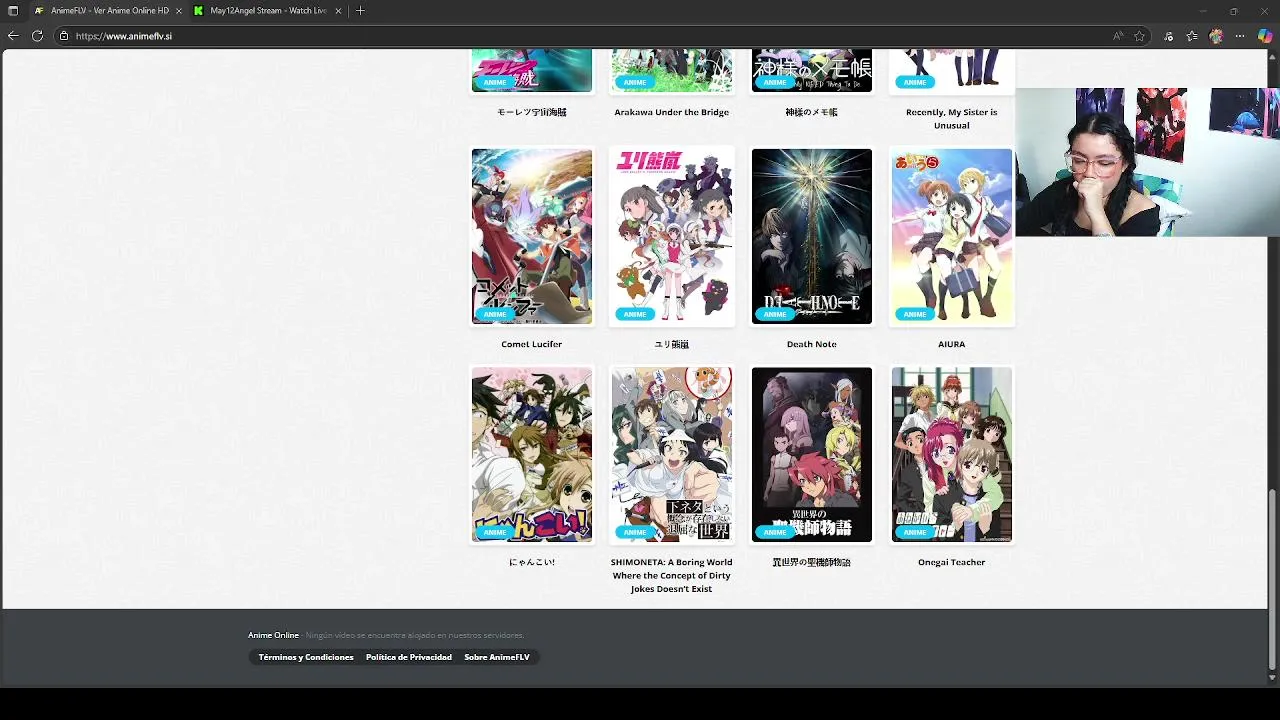Image resolution: width=1280 pixels, height=720 pixels.
Task: Open a new tab with plus icon
Action: click(360, 11)
